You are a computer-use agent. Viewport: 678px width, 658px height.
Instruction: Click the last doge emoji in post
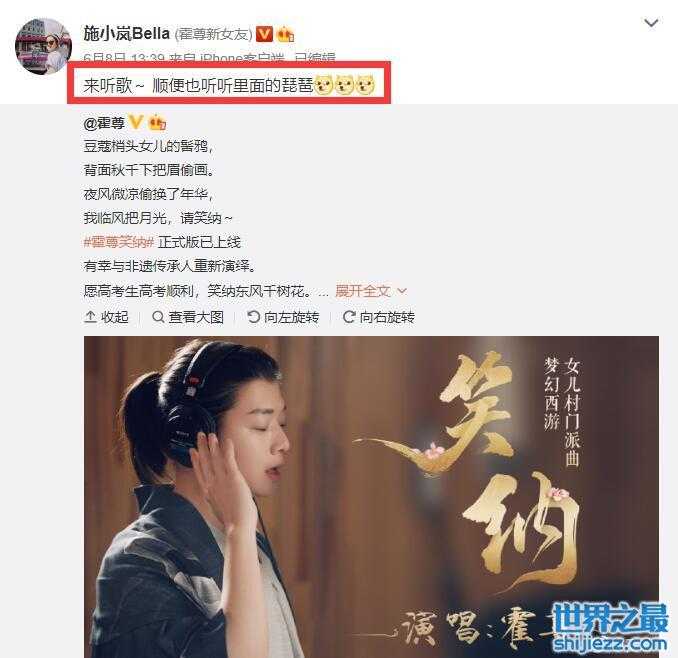tap(365, 85)
